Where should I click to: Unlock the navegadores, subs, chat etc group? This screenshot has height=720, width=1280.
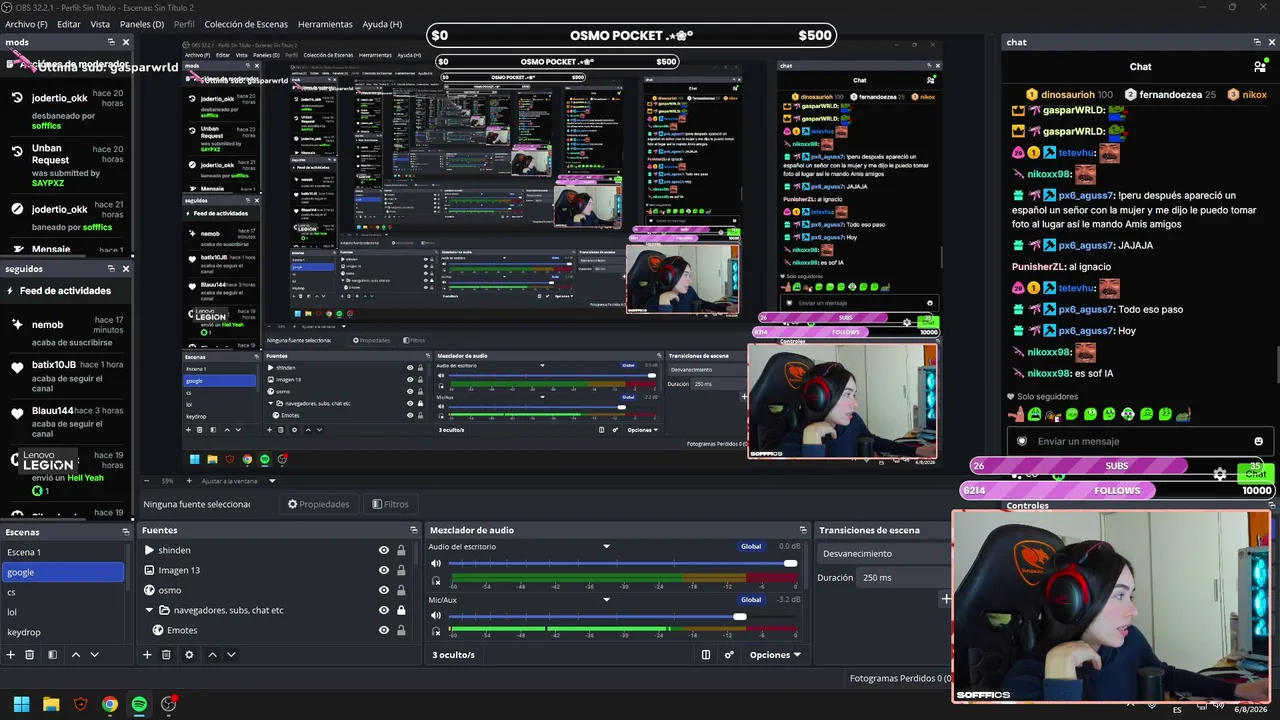click(x=401, y=610)
